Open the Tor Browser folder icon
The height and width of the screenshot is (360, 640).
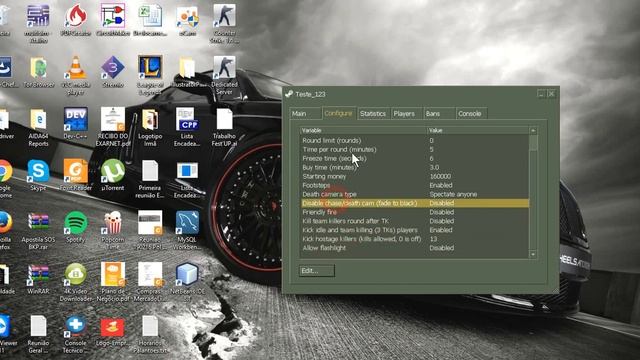(x=38, y=71)
